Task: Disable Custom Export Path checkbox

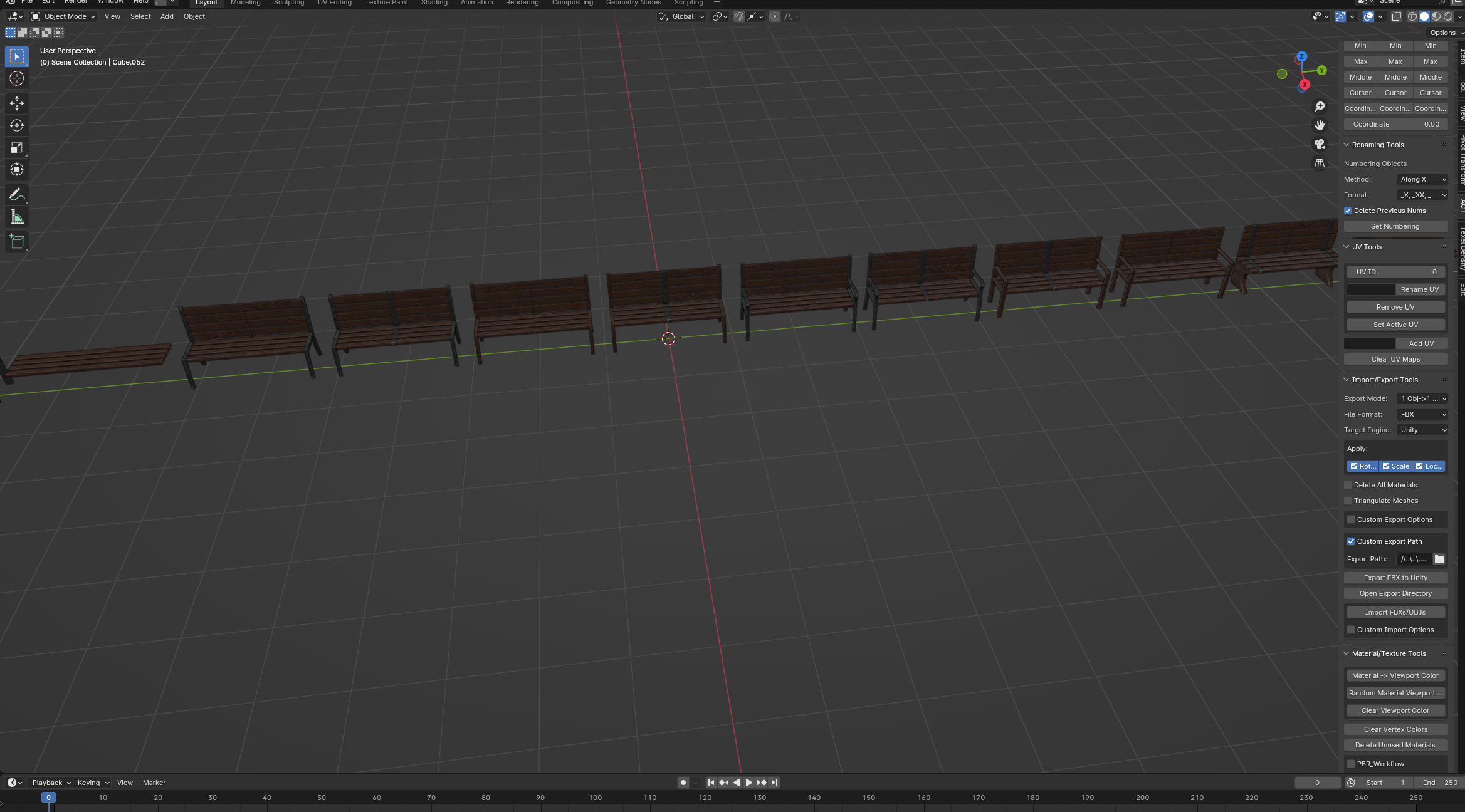Action: coord(1351,541)
